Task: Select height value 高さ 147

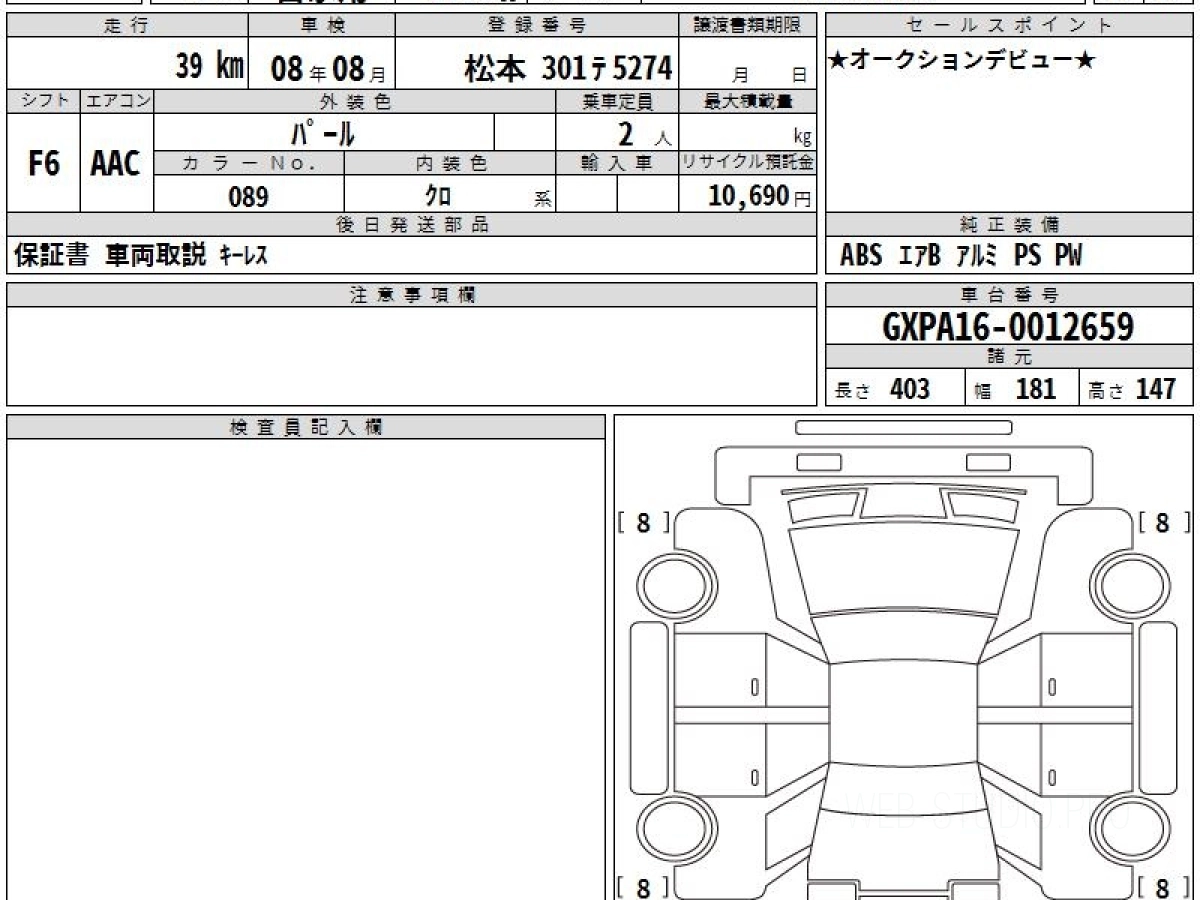Action: point(1132,389)
